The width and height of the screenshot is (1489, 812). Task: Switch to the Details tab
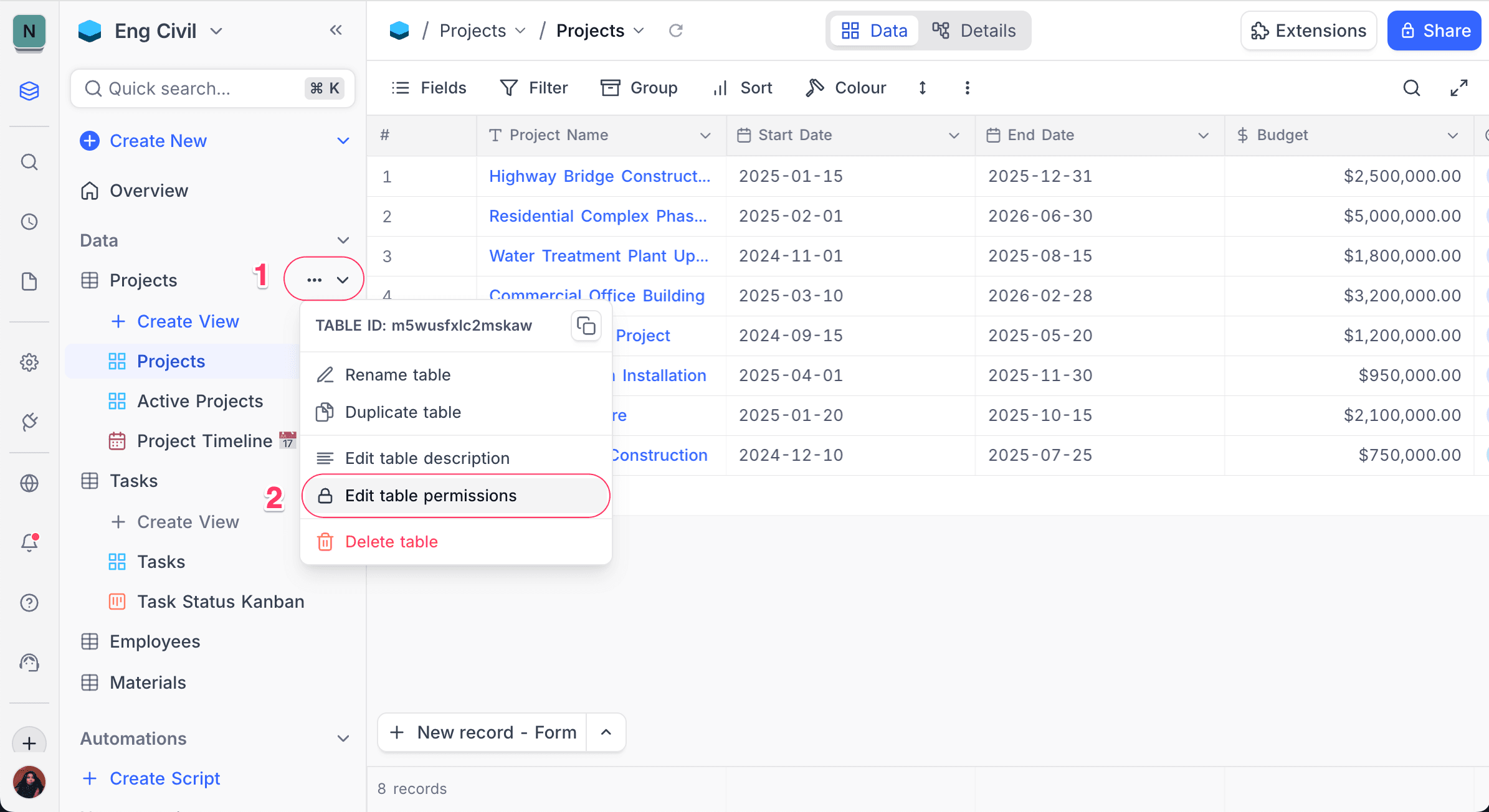(x=975, y=31)
